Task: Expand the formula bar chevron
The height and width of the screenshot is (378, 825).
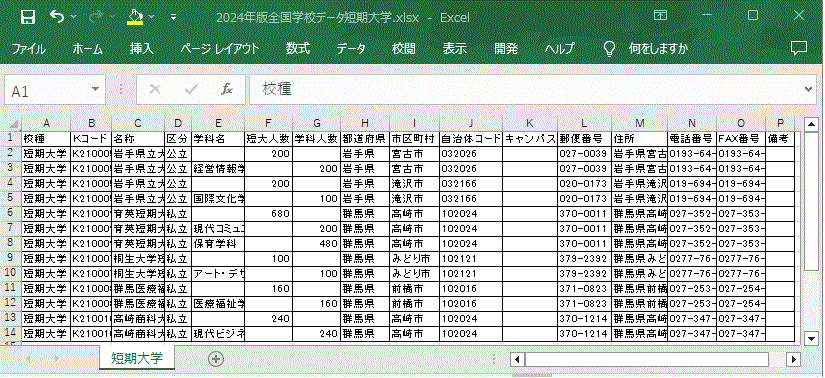Action: [x=810, y=89]
